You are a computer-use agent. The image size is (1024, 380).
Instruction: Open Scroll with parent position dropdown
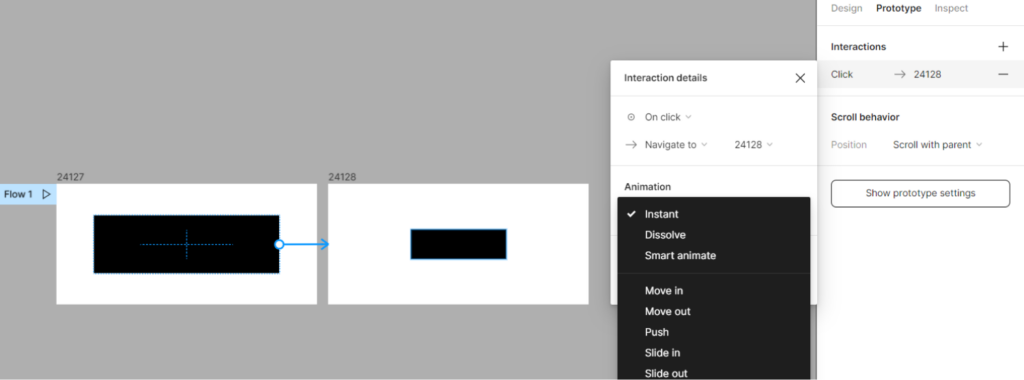pos(937,145)
